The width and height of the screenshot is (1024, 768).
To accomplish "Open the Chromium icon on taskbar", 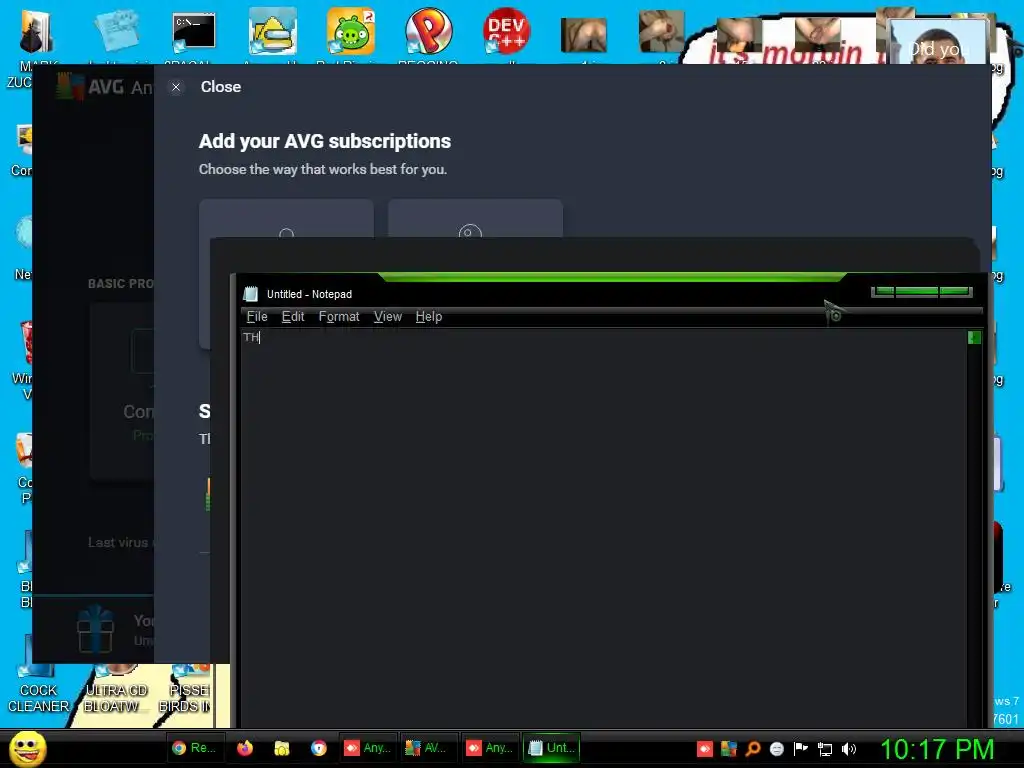I will point(319,748).
